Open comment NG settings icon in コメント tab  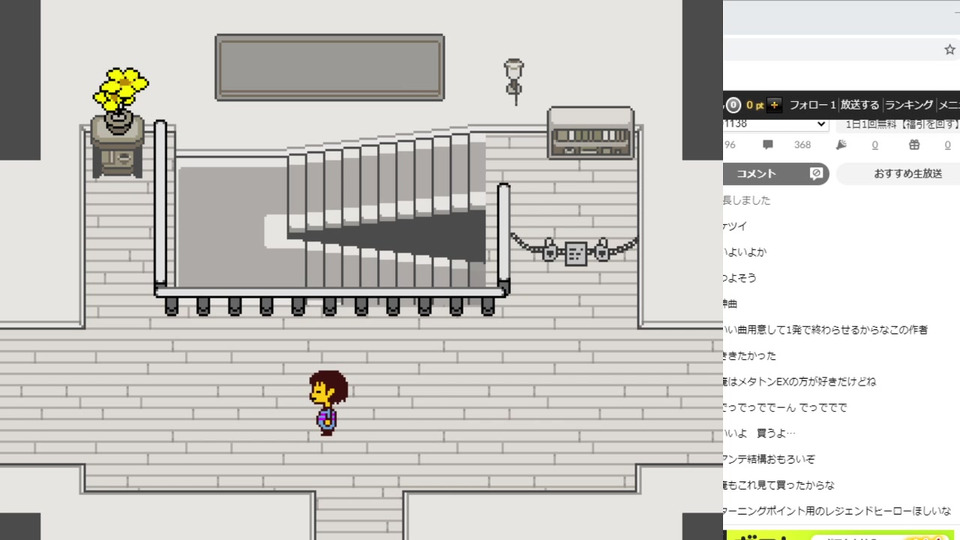(816, 174)
